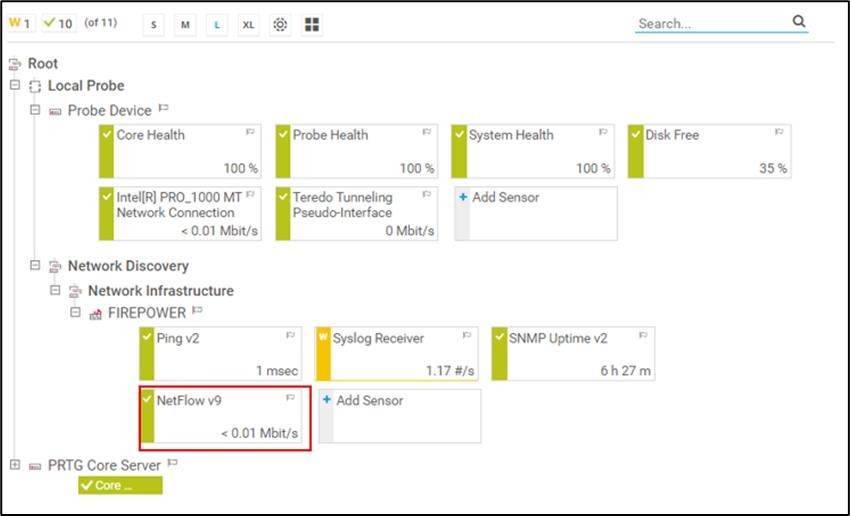Screen dimensions: 850x516
Task: Click the plus icon under Probe Device
Action: (x=463, y=198)
